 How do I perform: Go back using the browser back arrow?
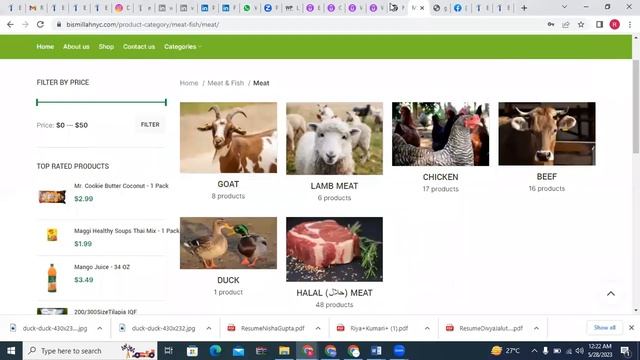pyautogui.click(x=10, y=24)
